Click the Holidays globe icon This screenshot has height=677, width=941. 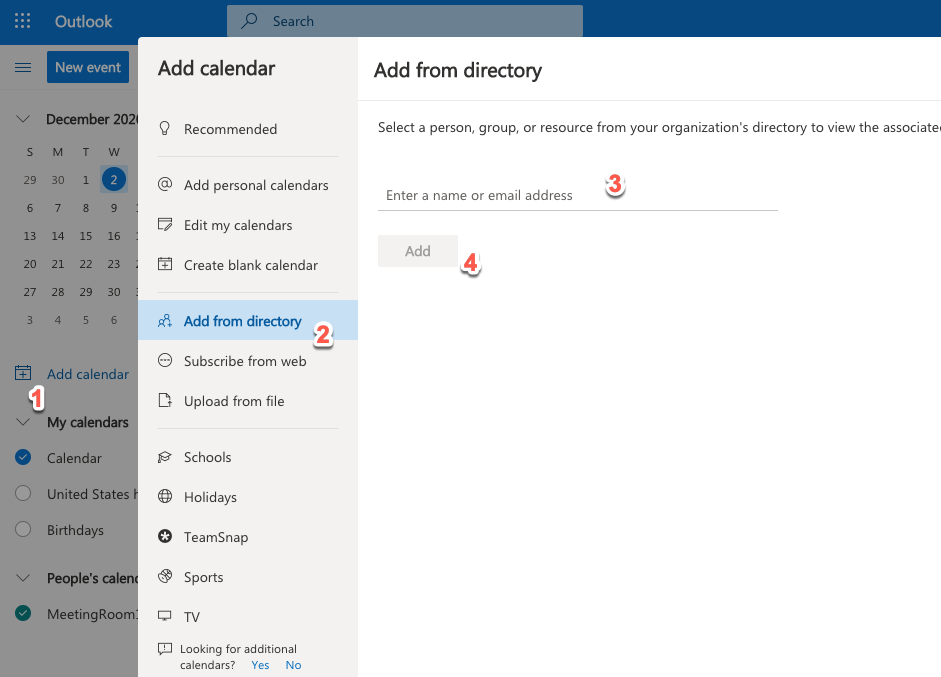pyautogui.click(x=164, y=496)
